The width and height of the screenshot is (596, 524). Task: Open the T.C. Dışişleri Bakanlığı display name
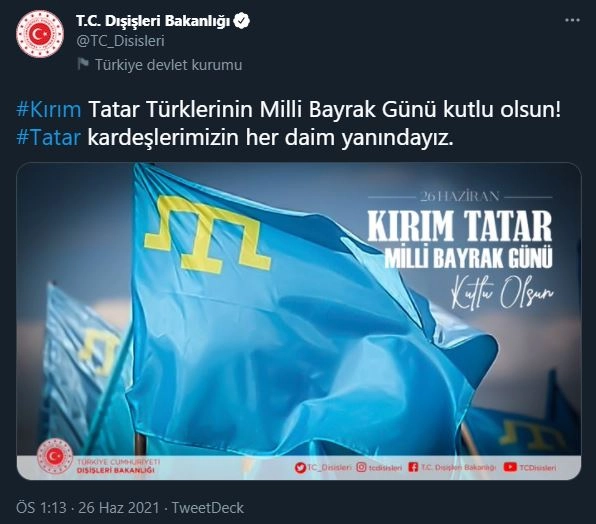pyautogui.click(x=153, y=21)
